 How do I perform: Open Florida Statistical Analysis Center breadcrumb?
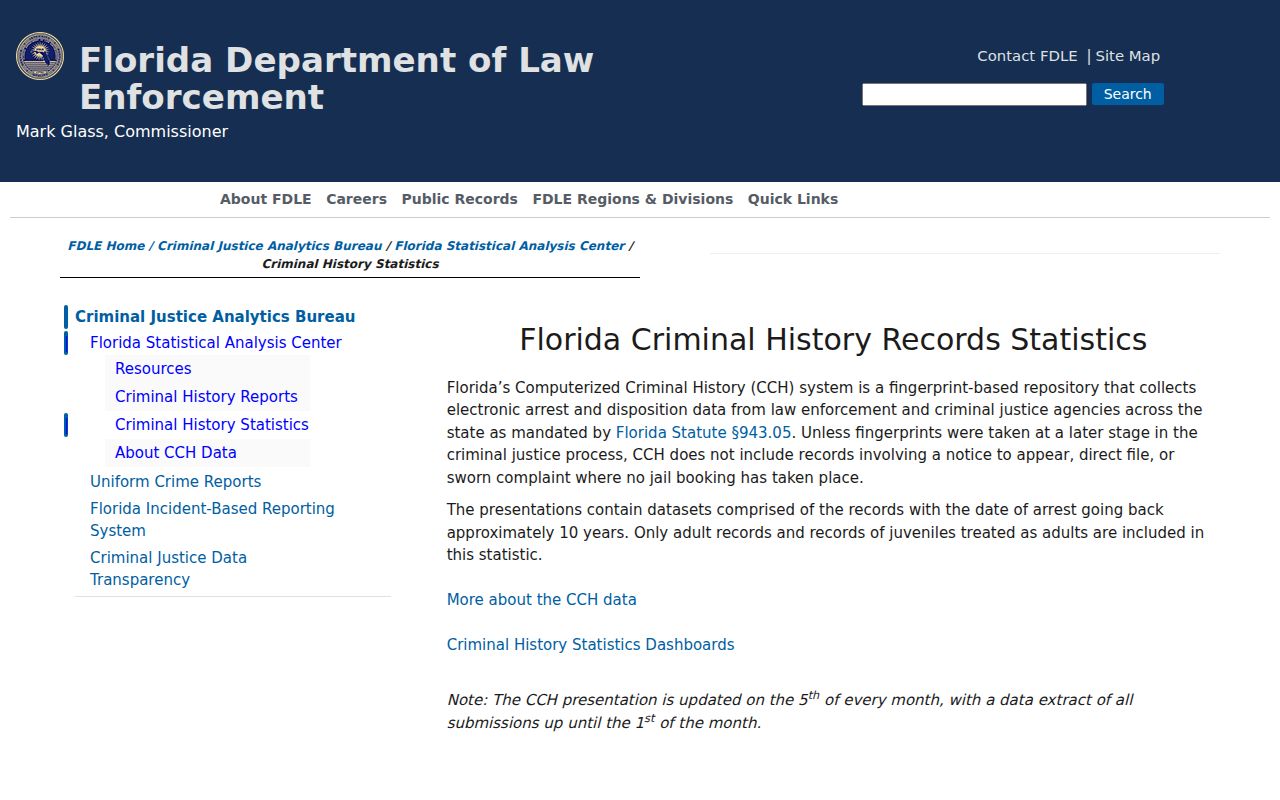510,246
